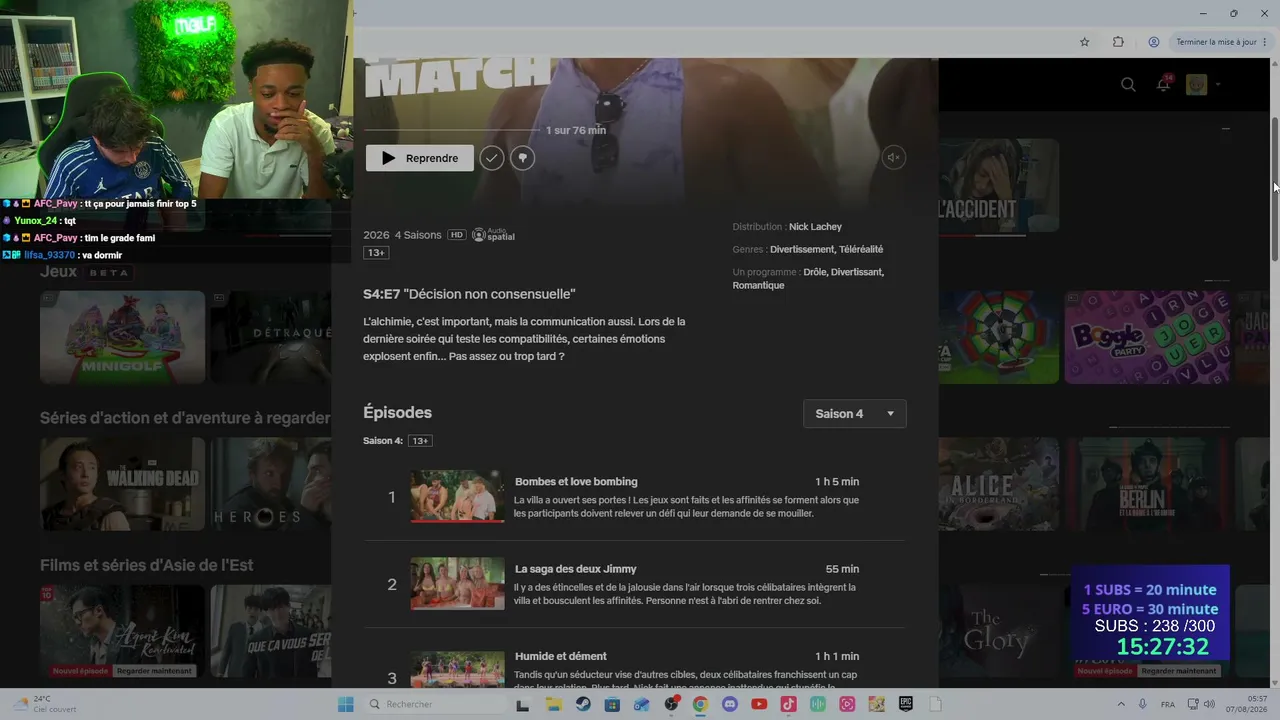Open the Berlin title card

pyautogui.click(x=1147, y=484)
